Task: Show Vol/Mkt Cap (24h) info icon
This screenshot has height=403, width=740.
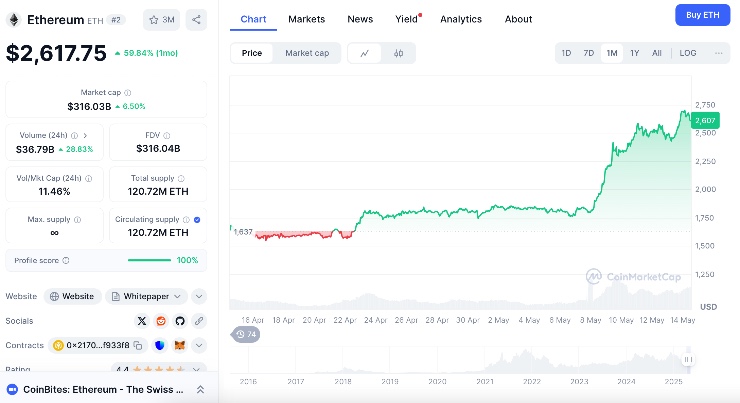Action: pyautogui.click(x=88, y=178)
